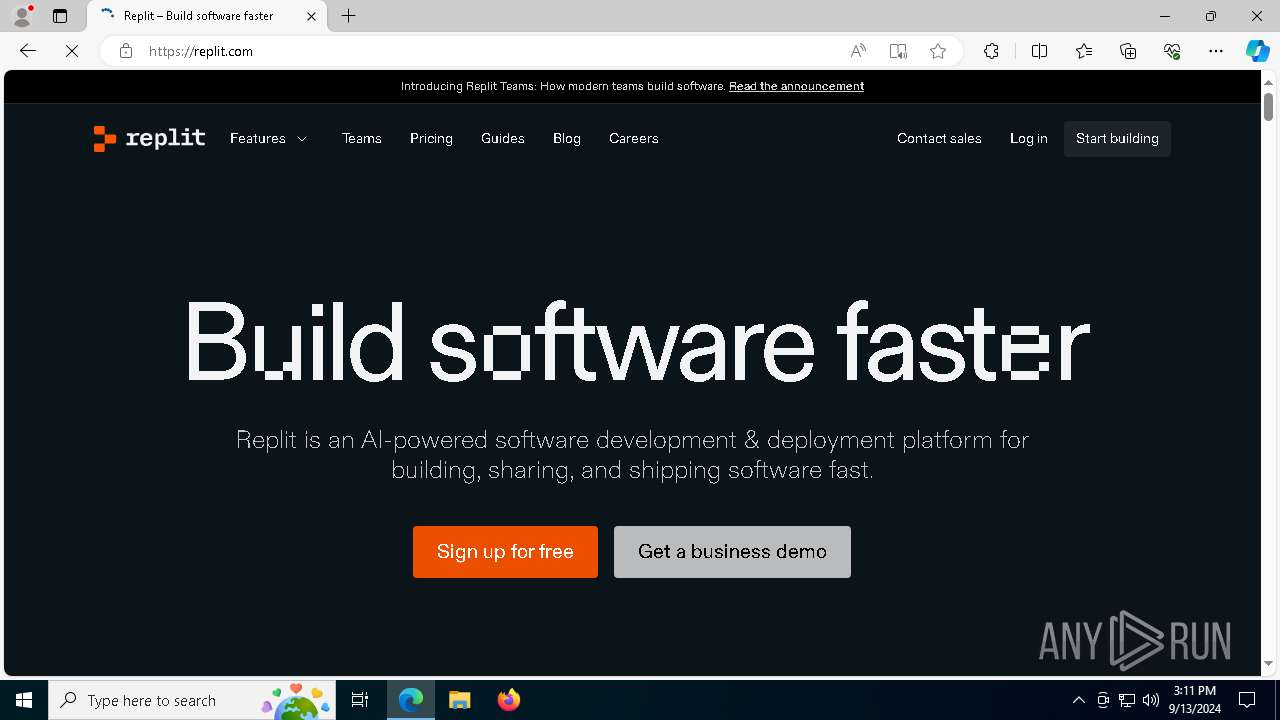Expand the Features dropdown menu
This screenshot has height=720, width=1280.
[268, 138]
